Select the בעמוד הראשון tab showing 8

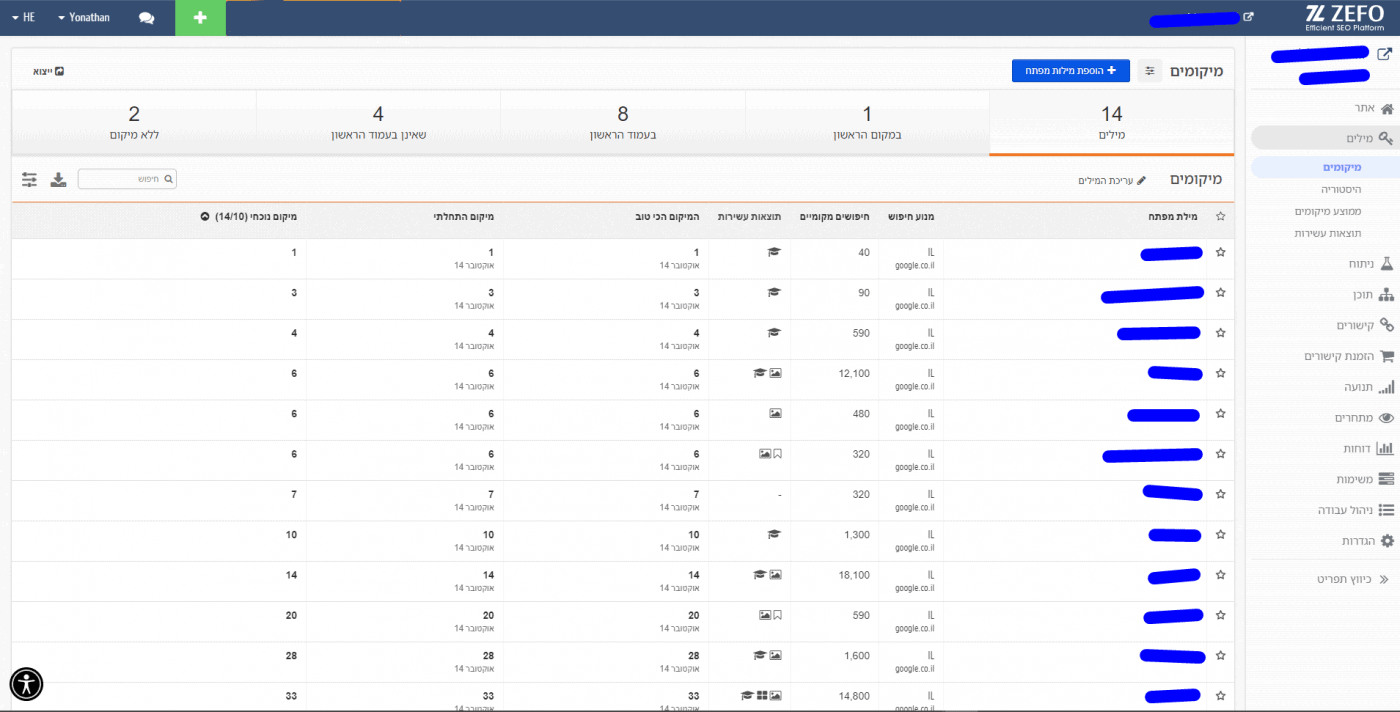click(622, 122)
